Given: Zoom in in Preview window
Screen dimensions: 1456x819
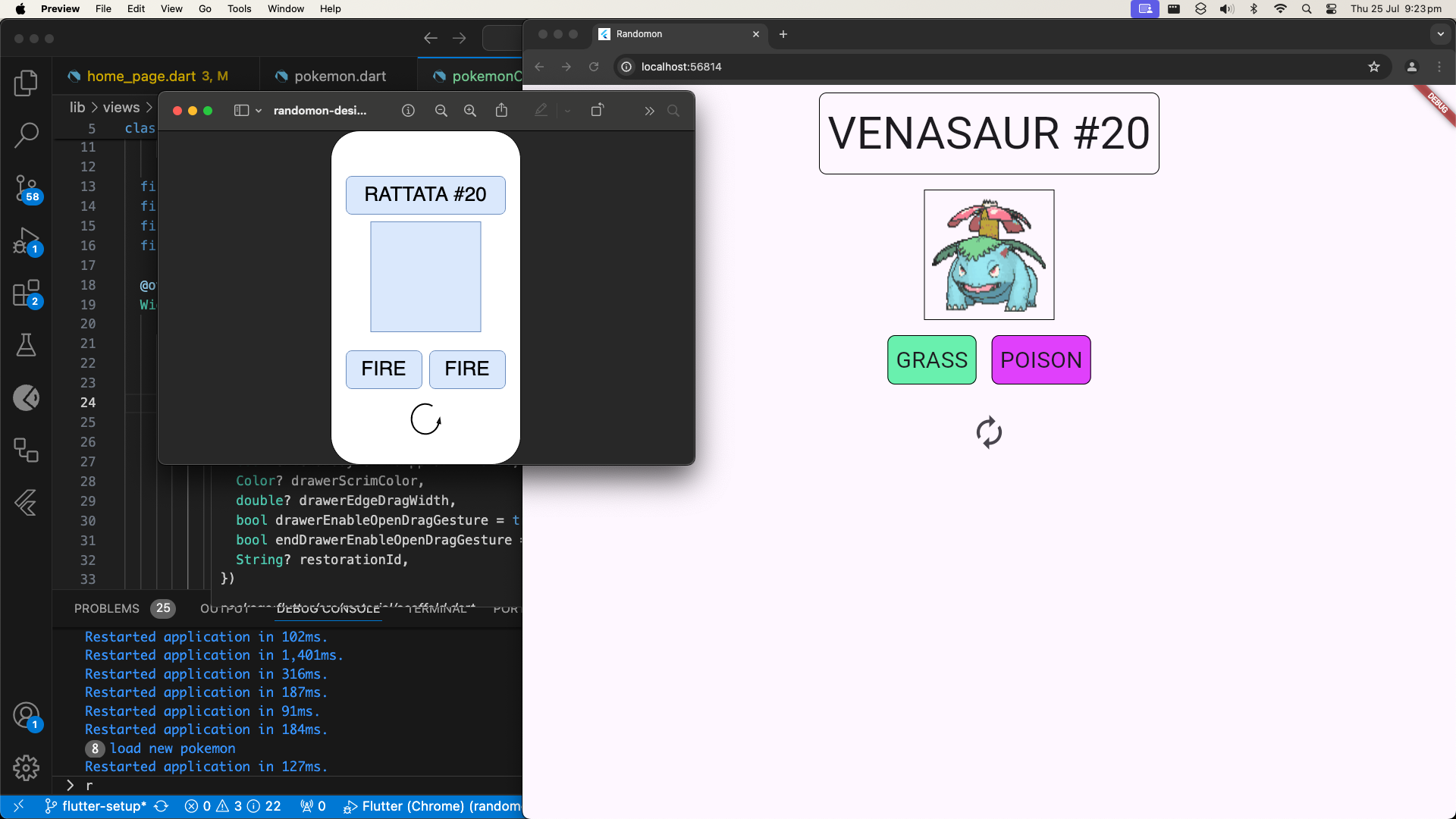Looking at the screenshot, I should click(x=470, y=111).
